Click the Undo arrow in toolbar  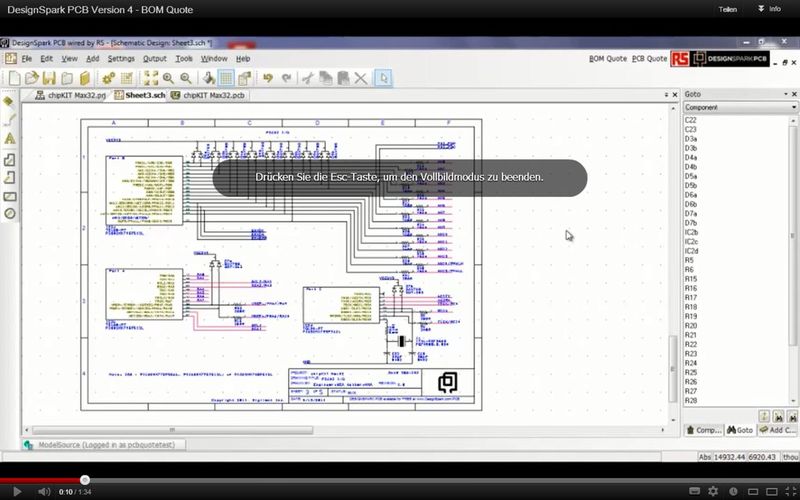268,78
